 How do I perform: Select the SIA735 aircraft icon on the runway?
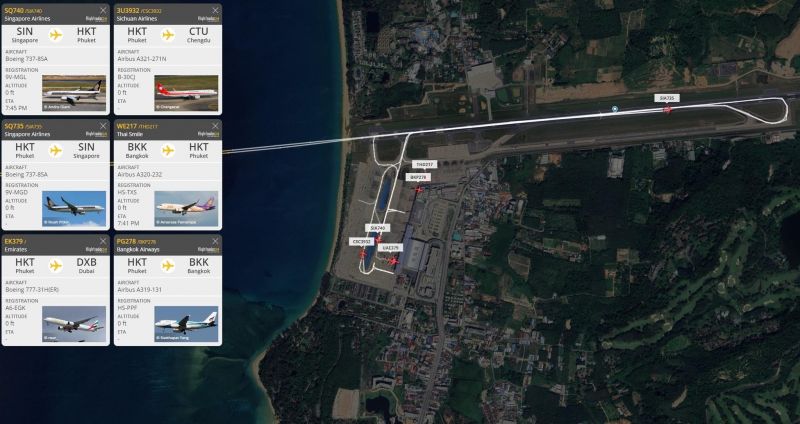click(x=667, y=109)
